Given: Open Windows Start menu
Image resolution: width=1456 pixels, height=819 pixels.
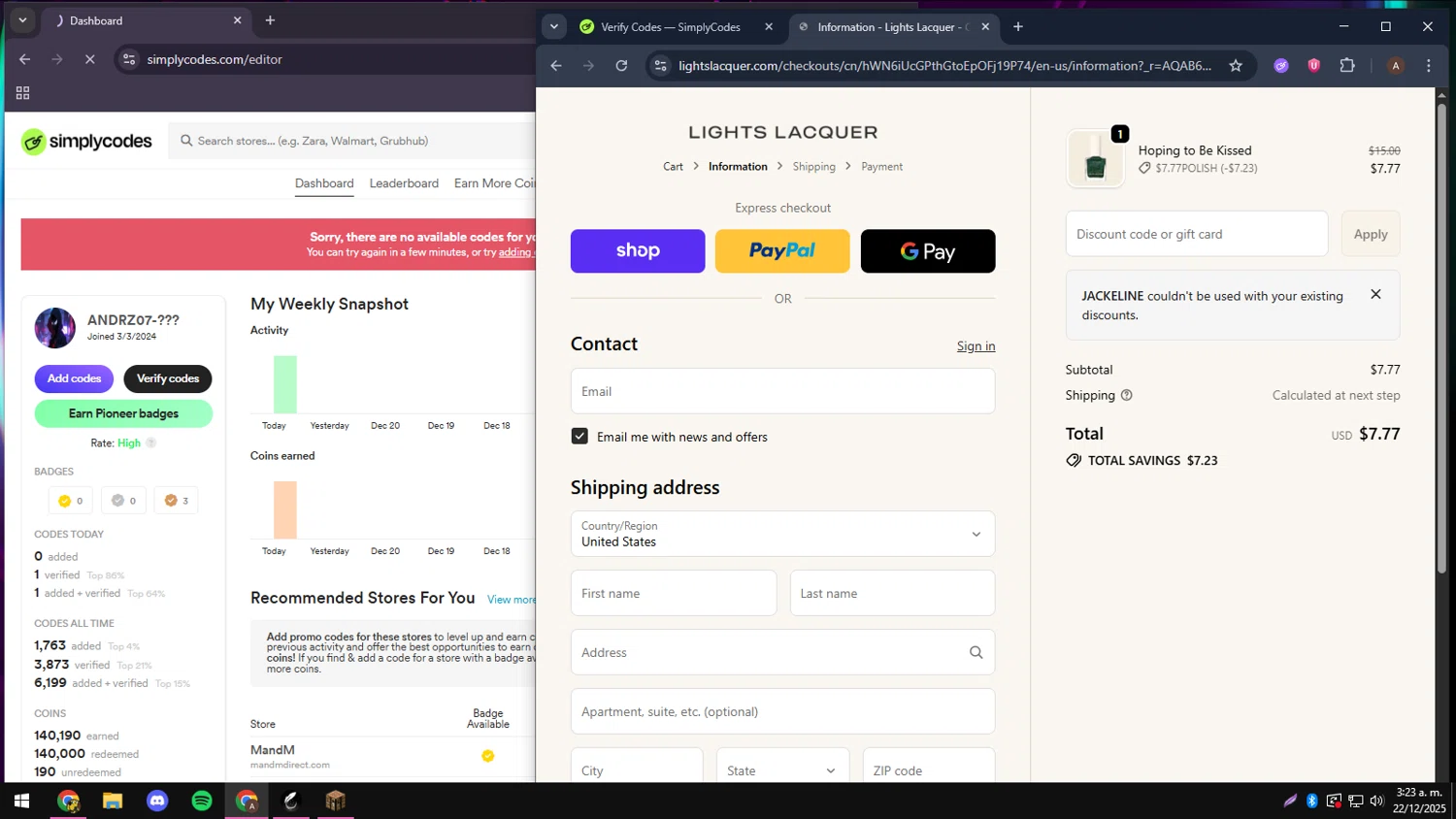Looking at the screenshot, I should 21,801.
